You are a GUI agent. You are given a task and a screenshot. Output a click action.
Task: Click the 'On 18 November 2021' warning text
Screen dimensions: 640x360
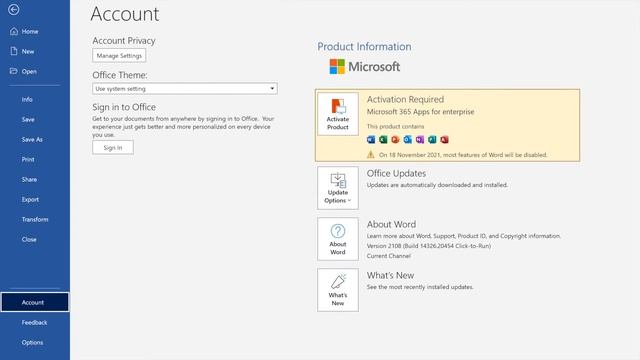pos(463,155)
